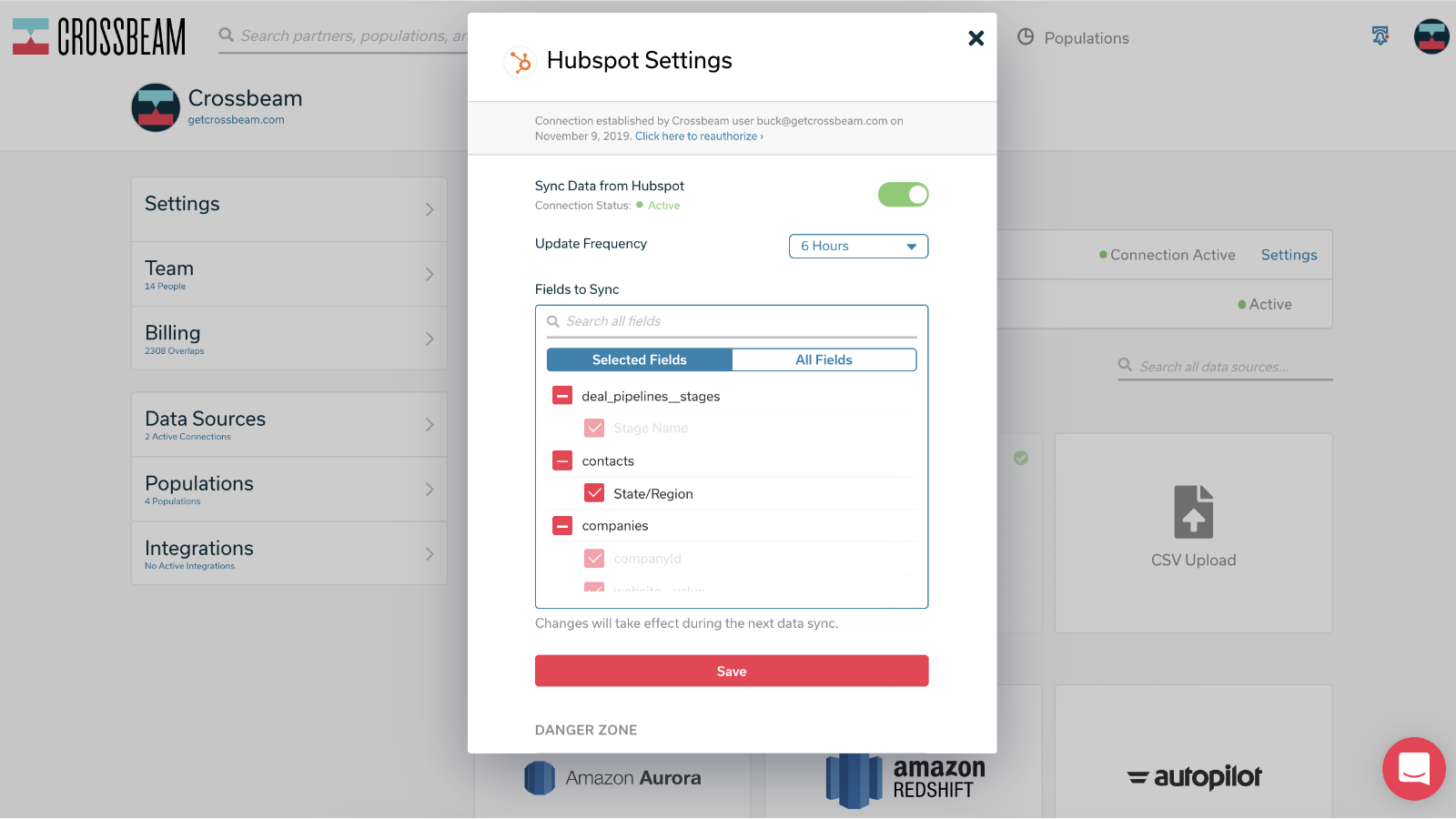Image resolution: width=1456 pixels, height=819 pixels.
Task: Close the Hubspot Settings dialog
Action: pos(976,38)
